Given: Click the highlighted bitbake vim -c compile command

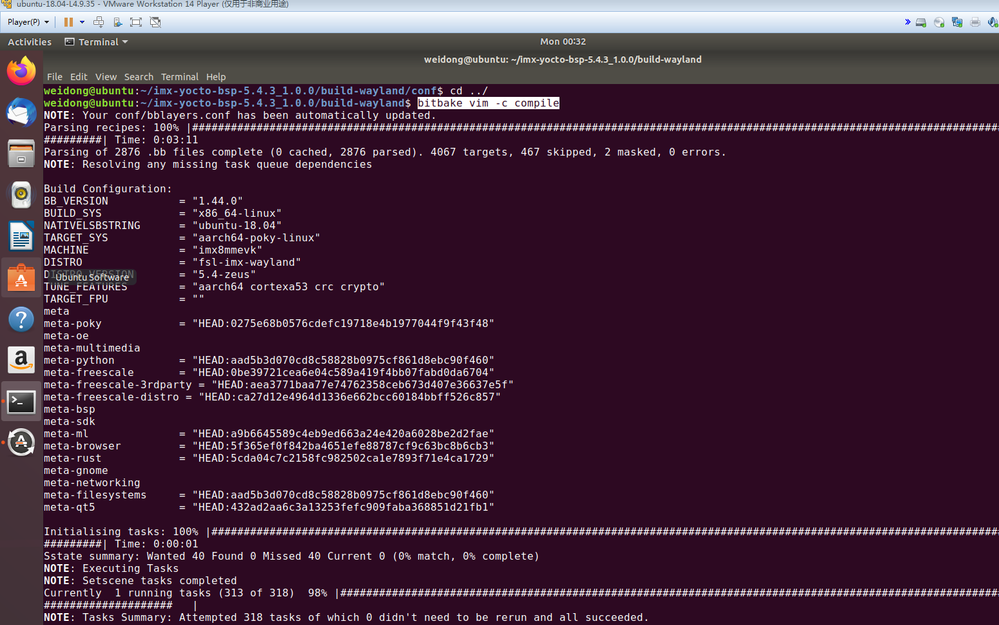Looking at the screenshot, I should click(x=488, y=103).
